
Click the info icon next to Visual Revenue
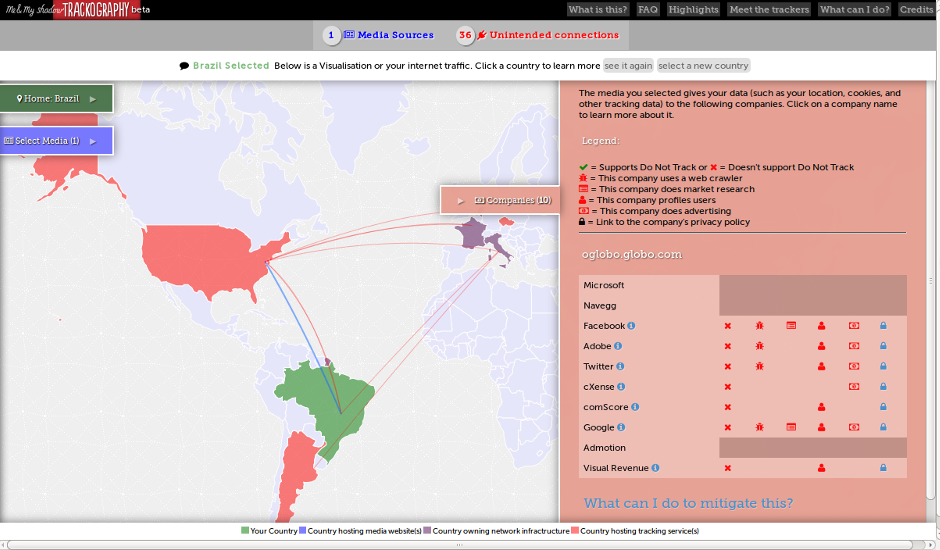(x=655, y=468)
